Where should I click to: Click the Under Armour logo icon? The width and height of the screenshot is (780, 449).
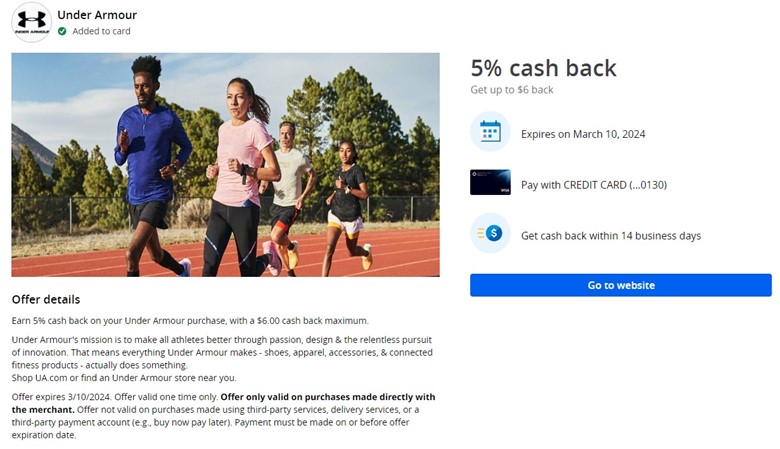[x=31, y=22]
